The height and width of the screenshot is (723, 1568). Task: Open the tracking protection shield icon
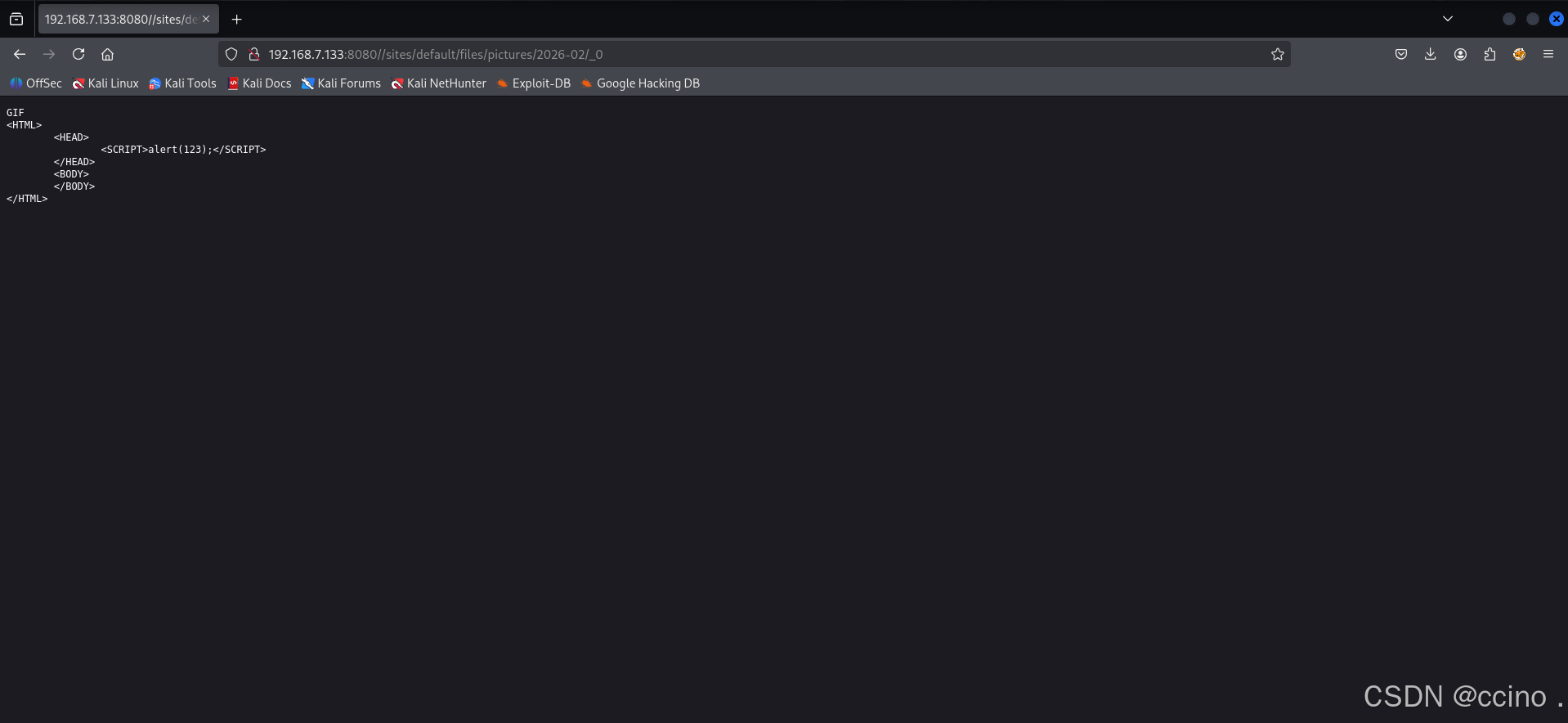click(x=231, y=54)
